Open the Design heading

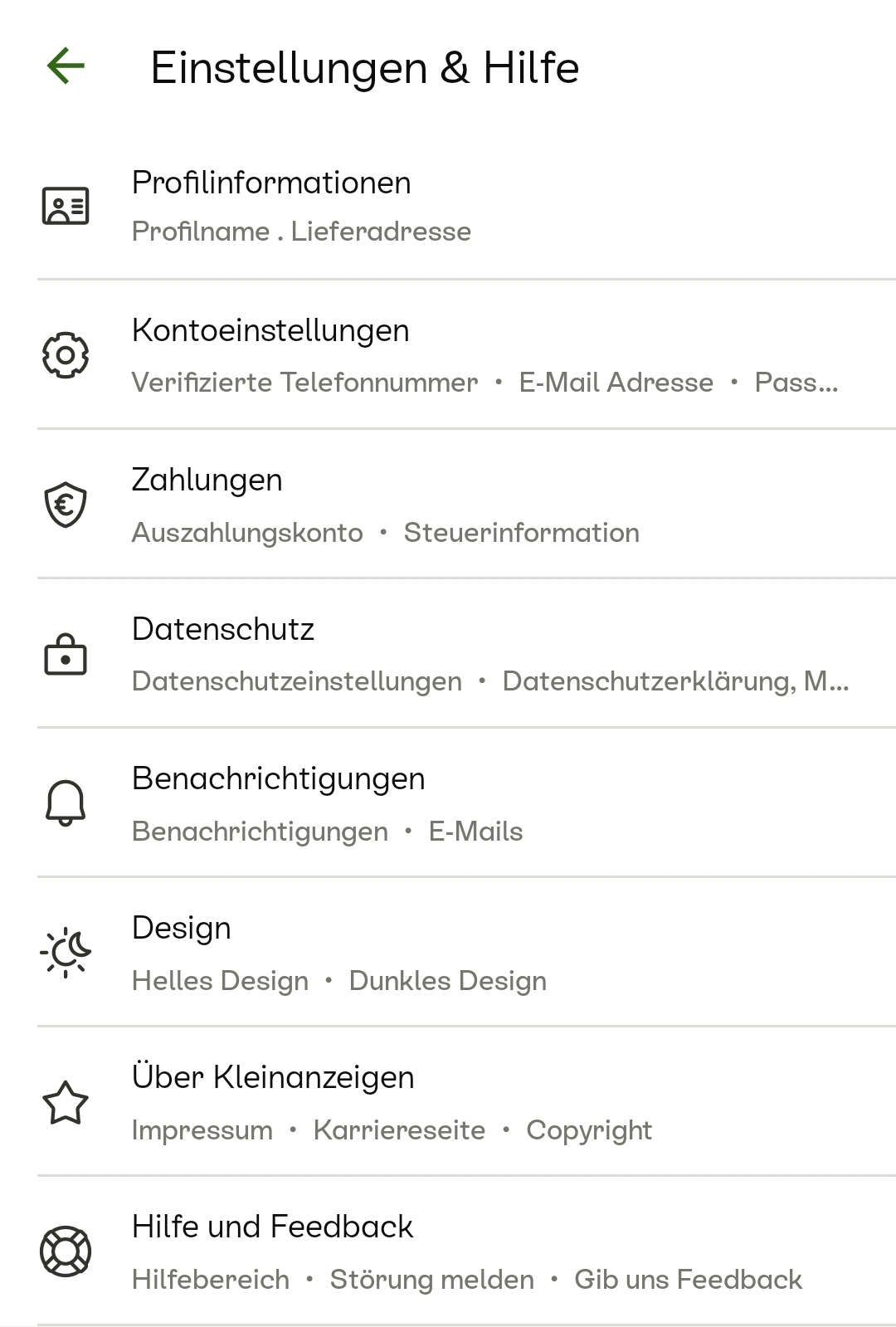(182, 928)
